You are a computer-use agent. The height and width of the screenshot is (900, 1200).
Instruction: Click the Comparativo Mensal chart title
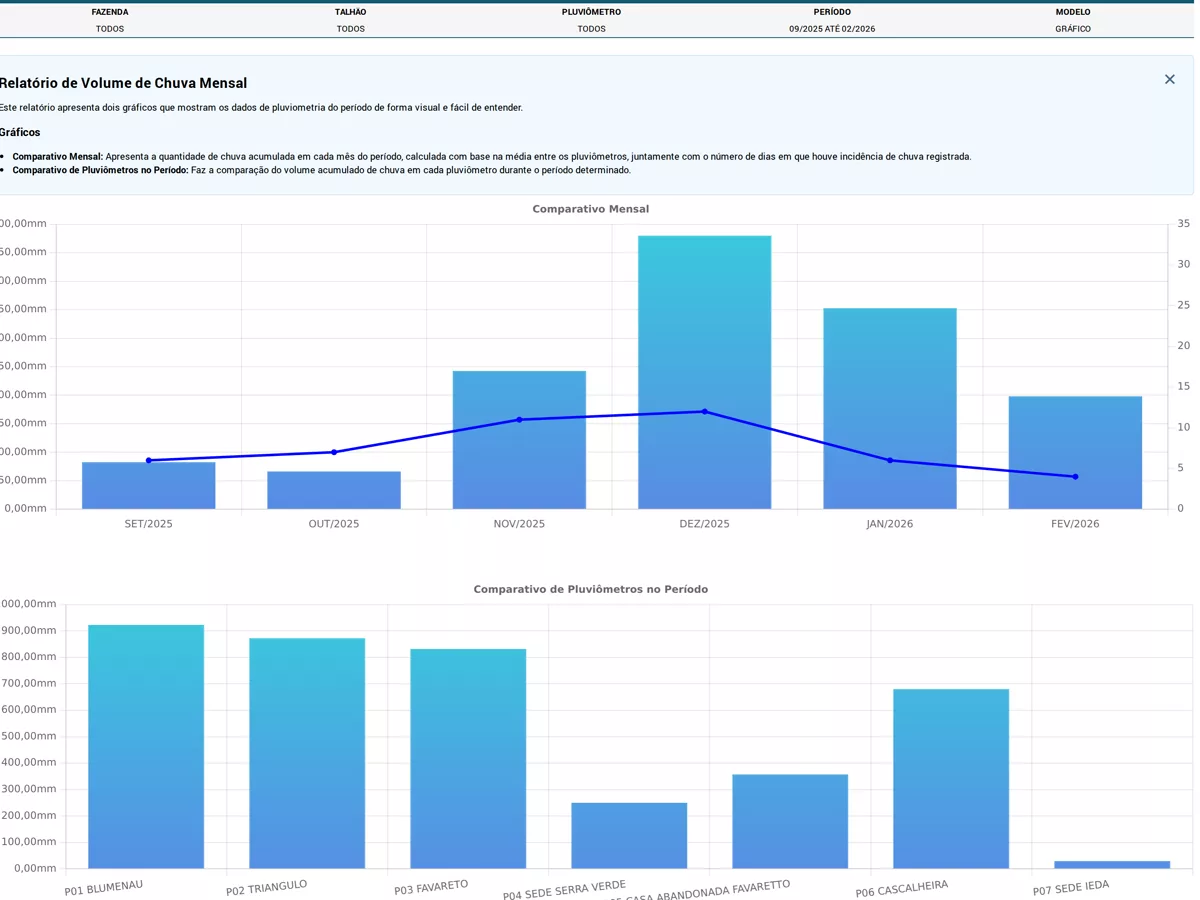click(591, 209)
